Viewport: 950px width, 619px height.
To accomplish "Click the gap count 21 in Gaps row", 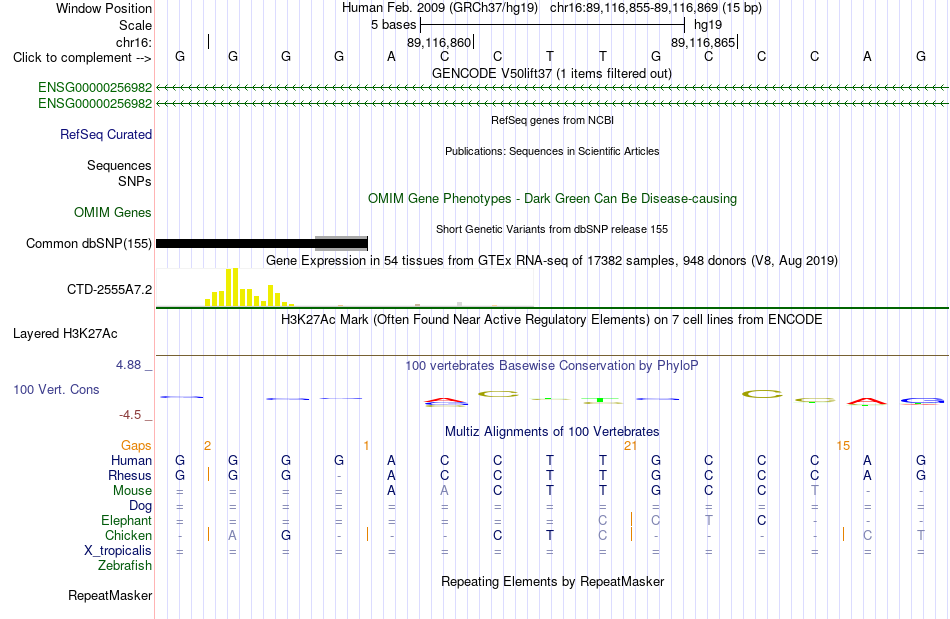I will click(x=631, y=446).
